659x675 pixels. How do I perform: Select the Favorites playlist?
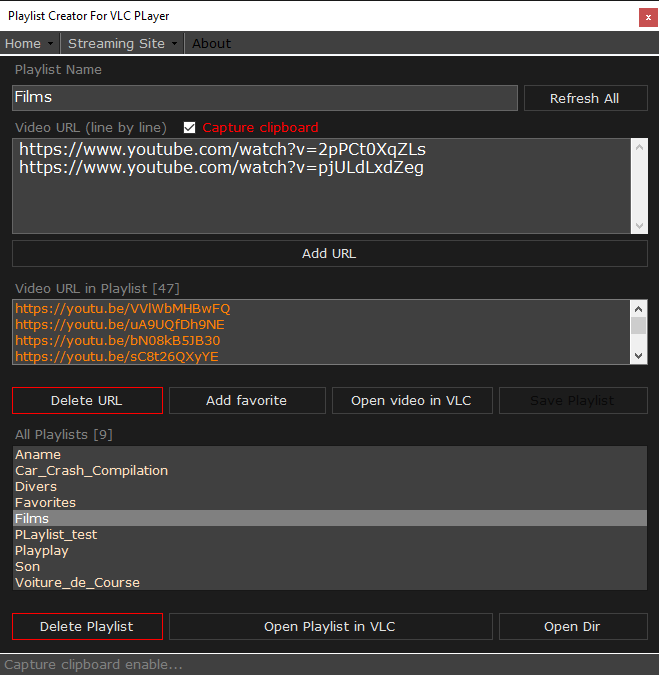tap(330, 502)
